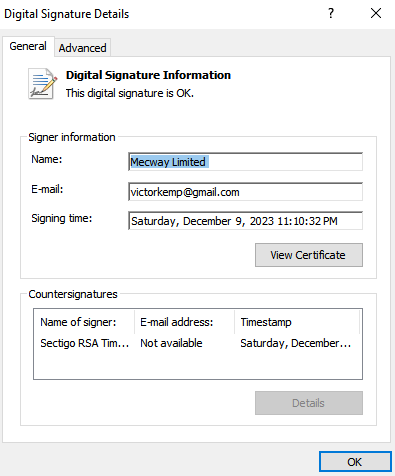The image size is (395, 476).
Task: Click the OK button
Action: [x=355, y=462]
